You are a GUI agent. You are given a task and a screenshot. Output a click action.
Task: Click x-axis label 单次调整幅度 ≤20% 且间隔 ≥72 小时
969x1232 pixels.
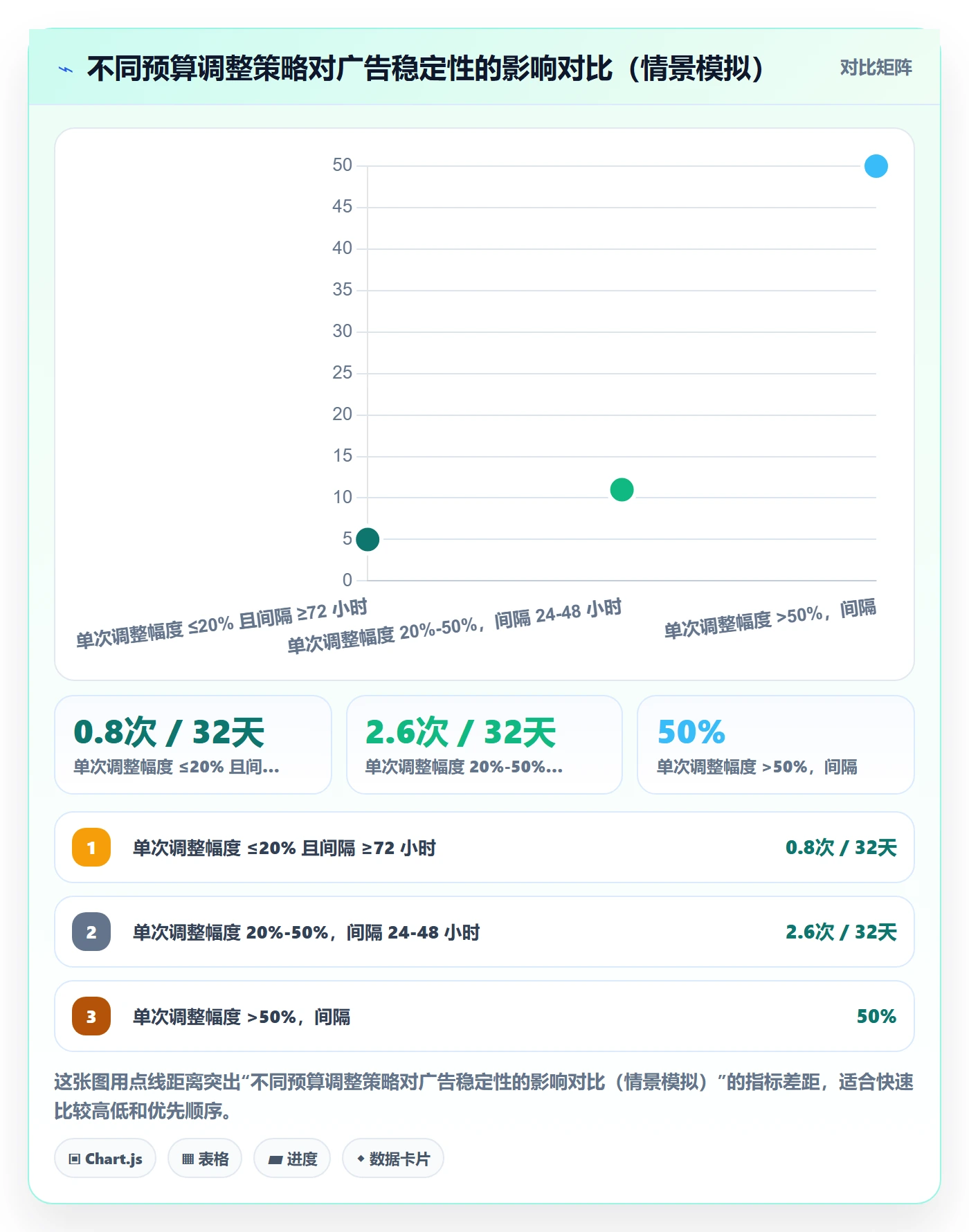coord(221,624)
